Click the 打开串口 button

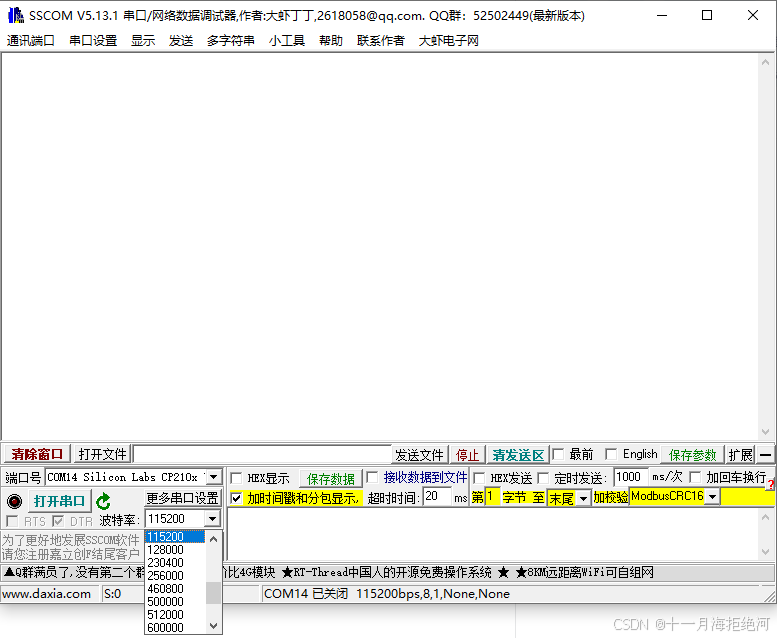coord(59,501)
